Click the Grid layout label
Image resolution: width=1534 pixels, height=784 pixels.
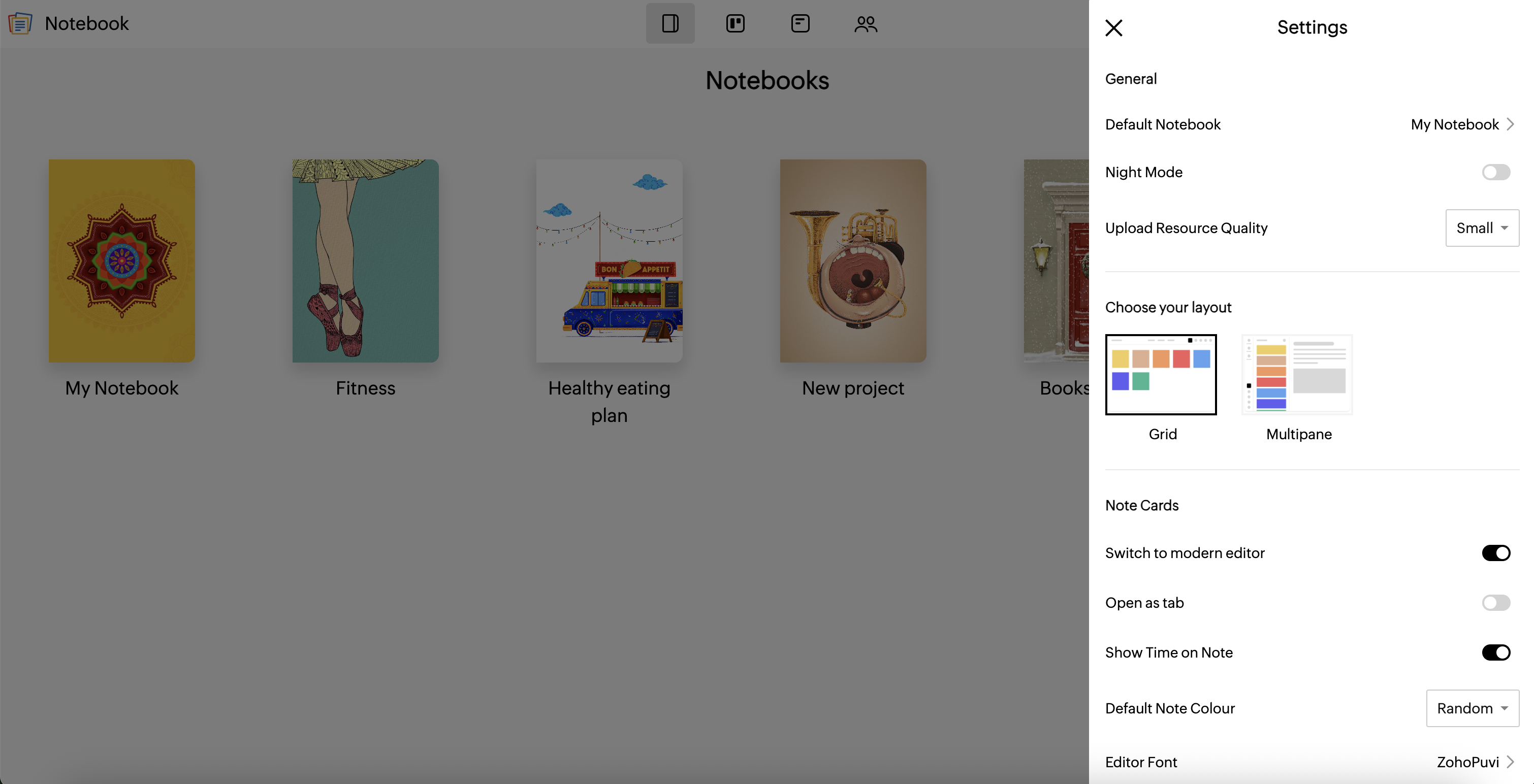click(x=1162, y=434)
